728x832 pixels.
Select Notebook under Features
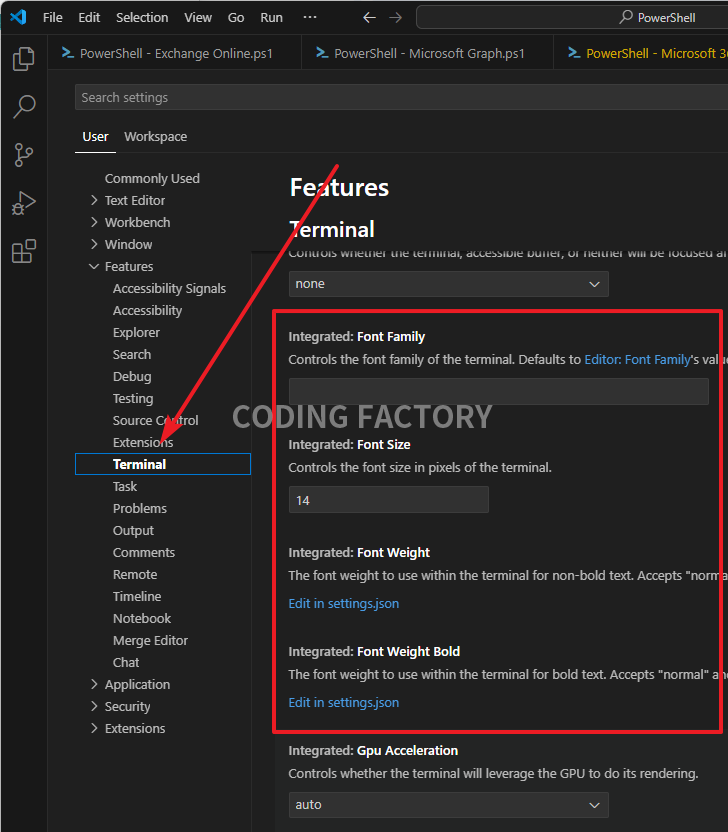[x=142, y=619]
